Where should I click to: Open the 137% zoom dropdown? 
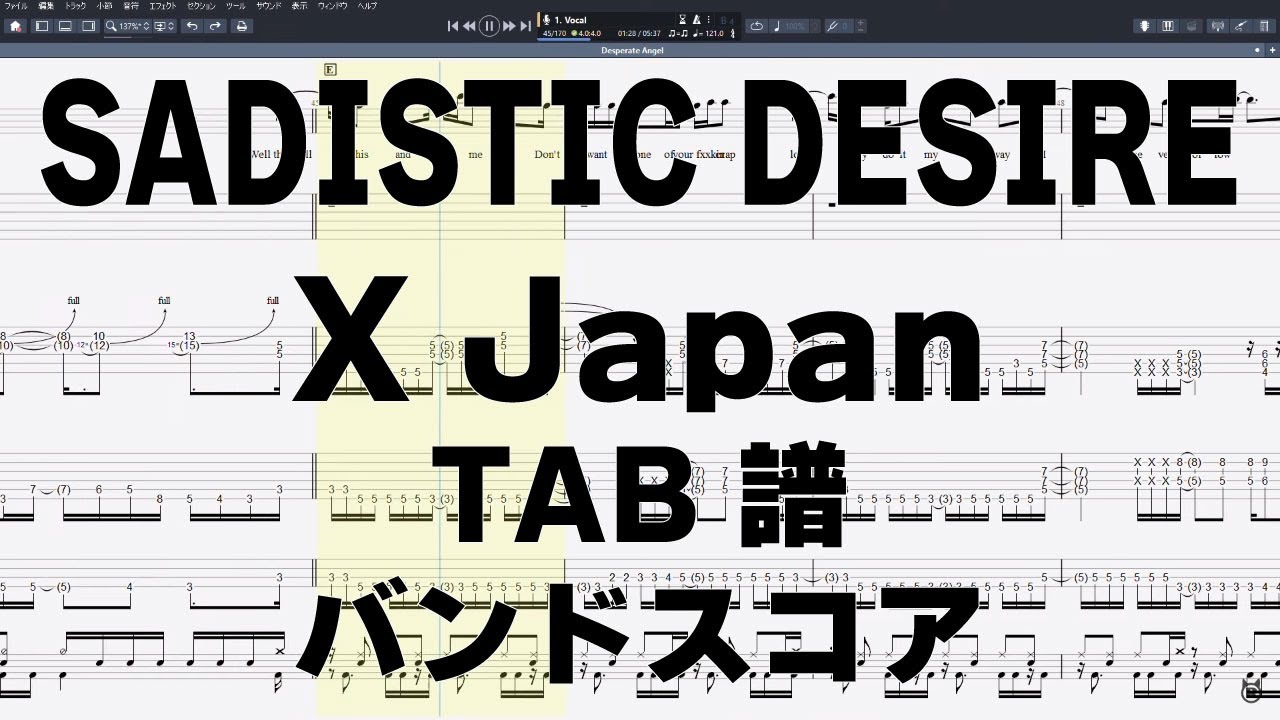coord(128,26)
